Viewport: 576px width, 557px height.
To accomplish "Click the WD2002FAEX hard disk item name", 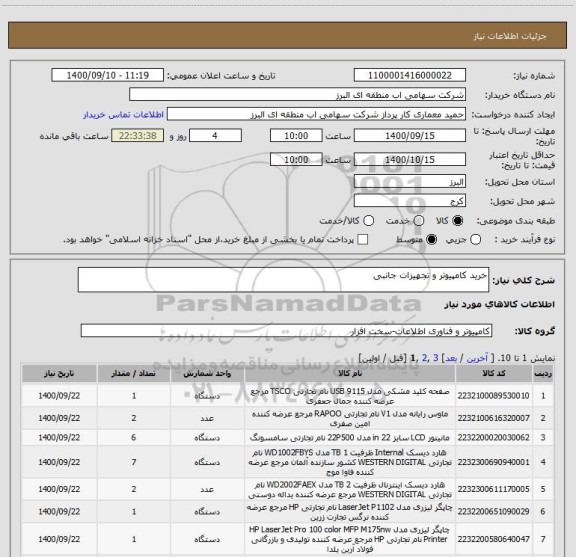I will 350,489.
